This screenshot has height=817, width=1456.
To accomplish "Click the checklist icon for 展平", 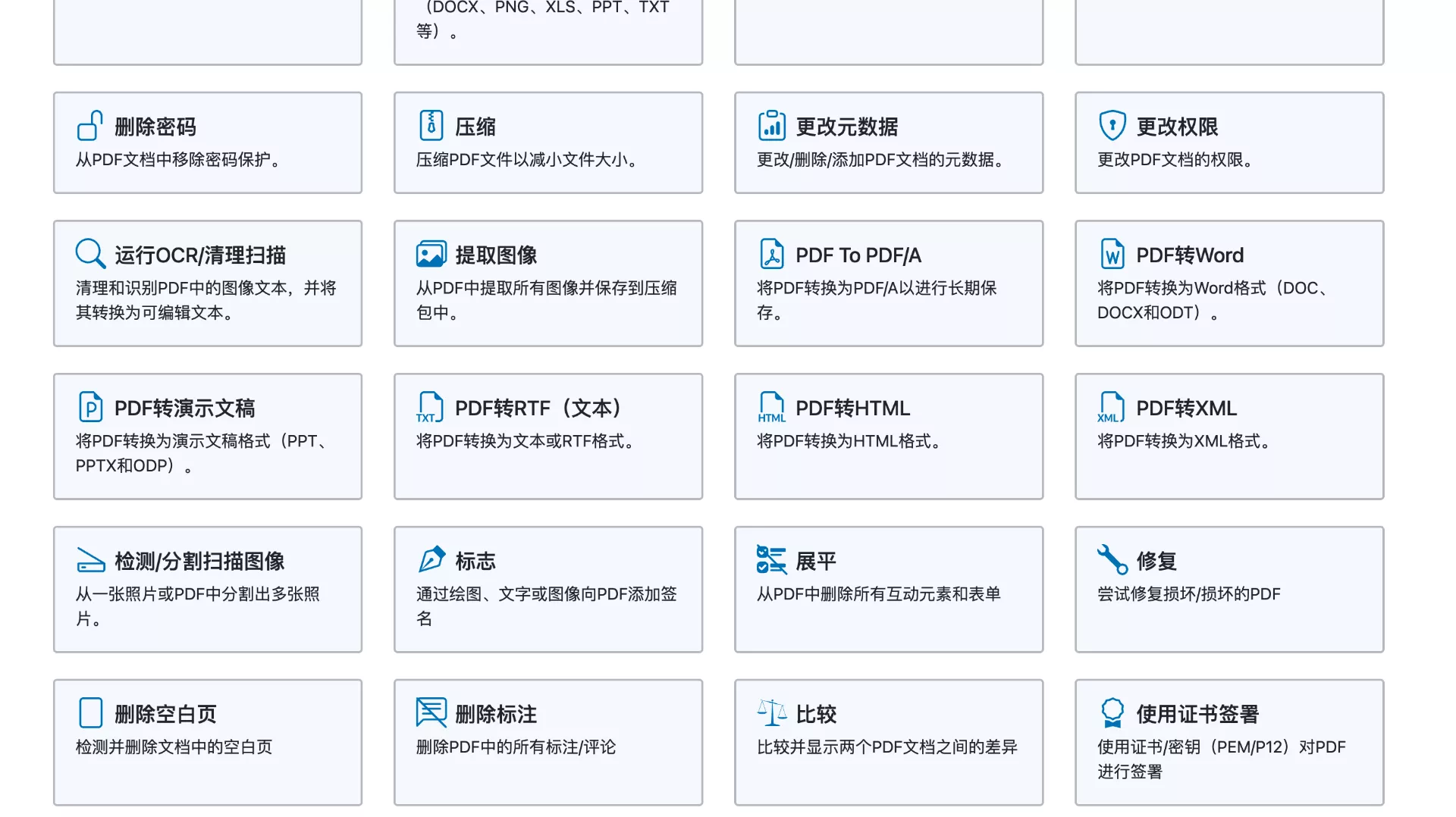I will (x=771, y=560).
